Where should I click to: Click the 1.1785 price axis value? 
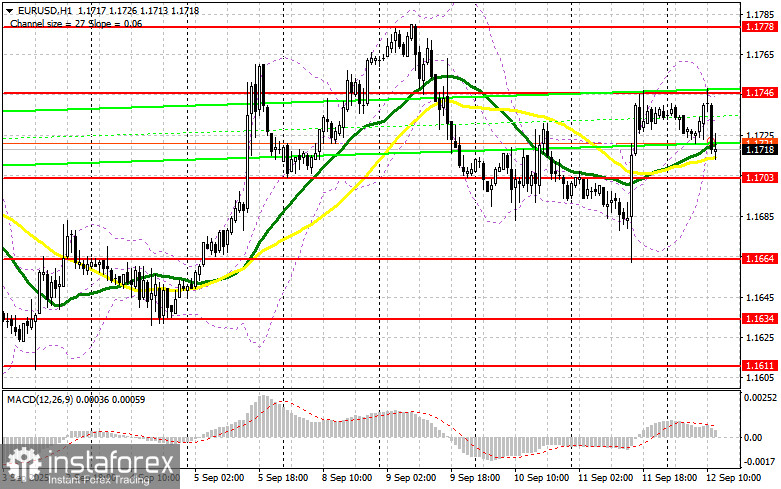tap(760, 14)
